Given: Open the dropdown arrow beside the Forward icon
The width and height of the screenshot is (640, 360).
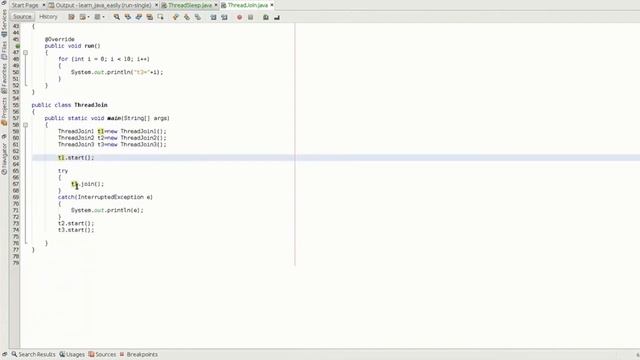Looking at the screenshot, I should point(103,17).
